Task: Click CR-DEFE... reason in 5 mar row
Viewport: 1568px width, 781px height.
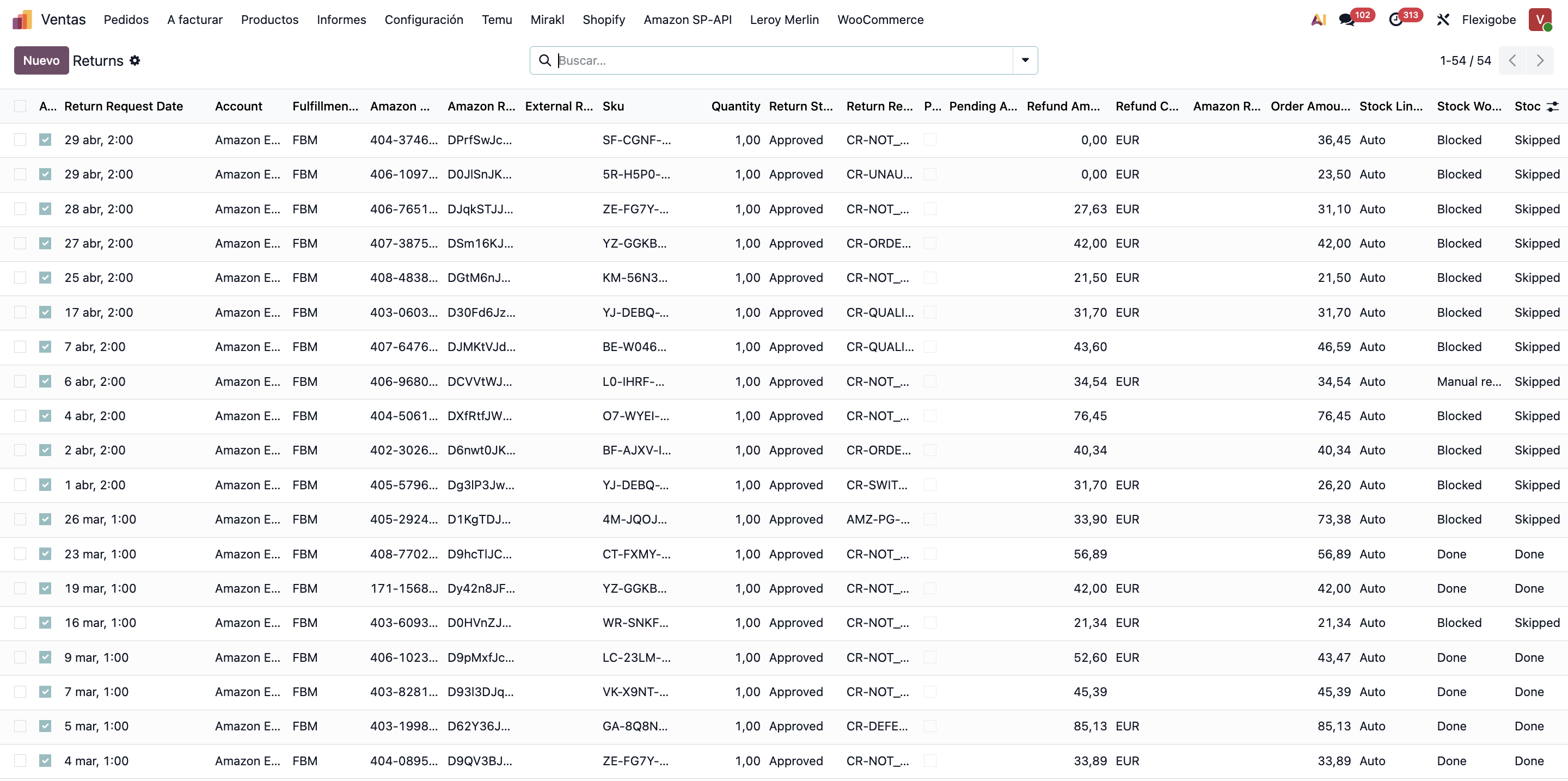Action: click(x=877, y=725)
